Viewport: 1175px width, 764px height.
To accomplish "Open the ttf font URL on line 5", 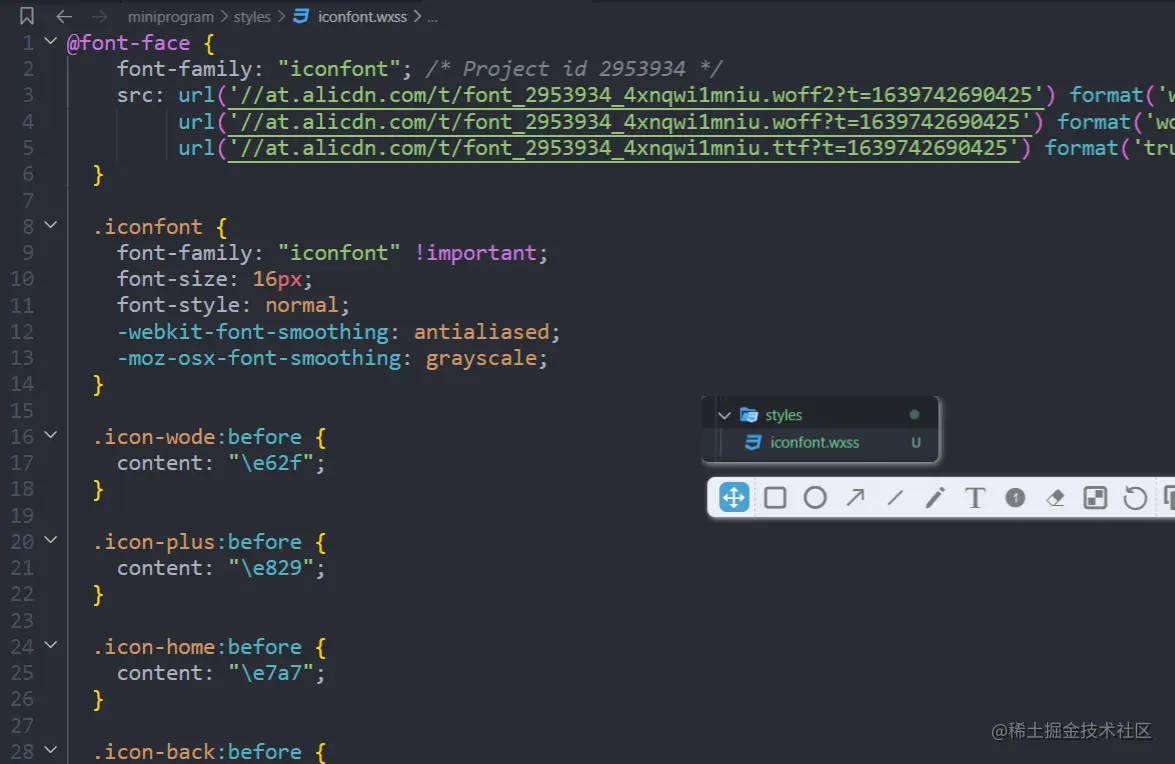I will (623, 148).
